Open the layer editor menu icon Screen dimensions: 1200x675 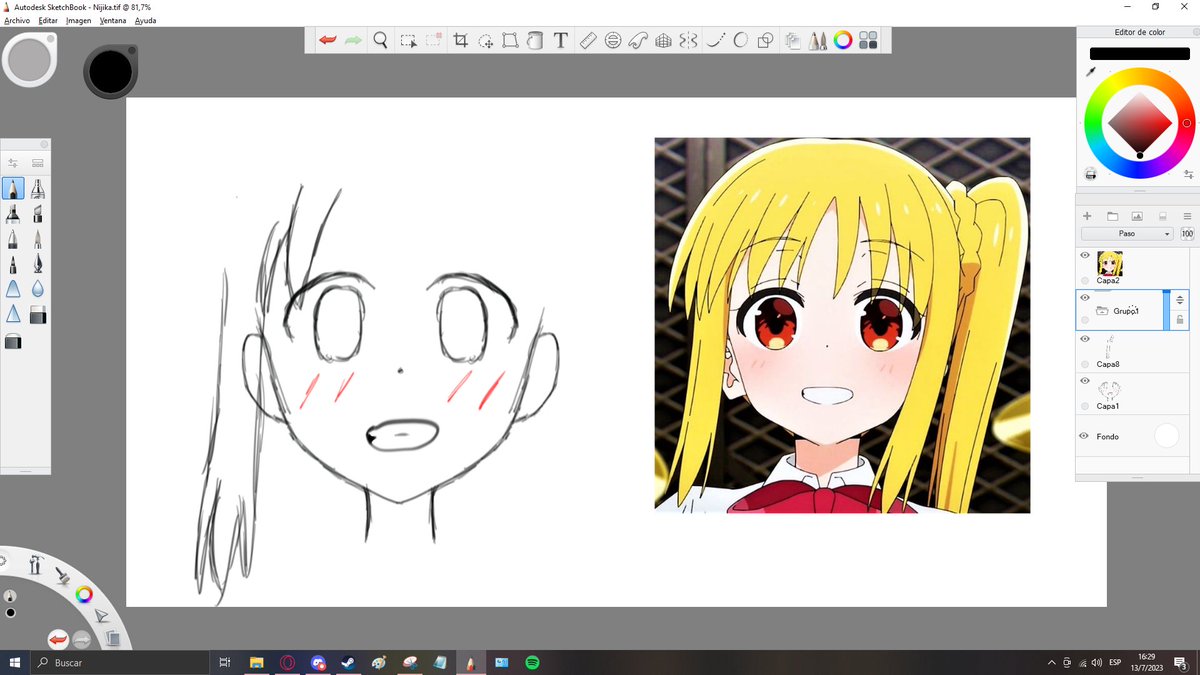tap(1187, 216)
